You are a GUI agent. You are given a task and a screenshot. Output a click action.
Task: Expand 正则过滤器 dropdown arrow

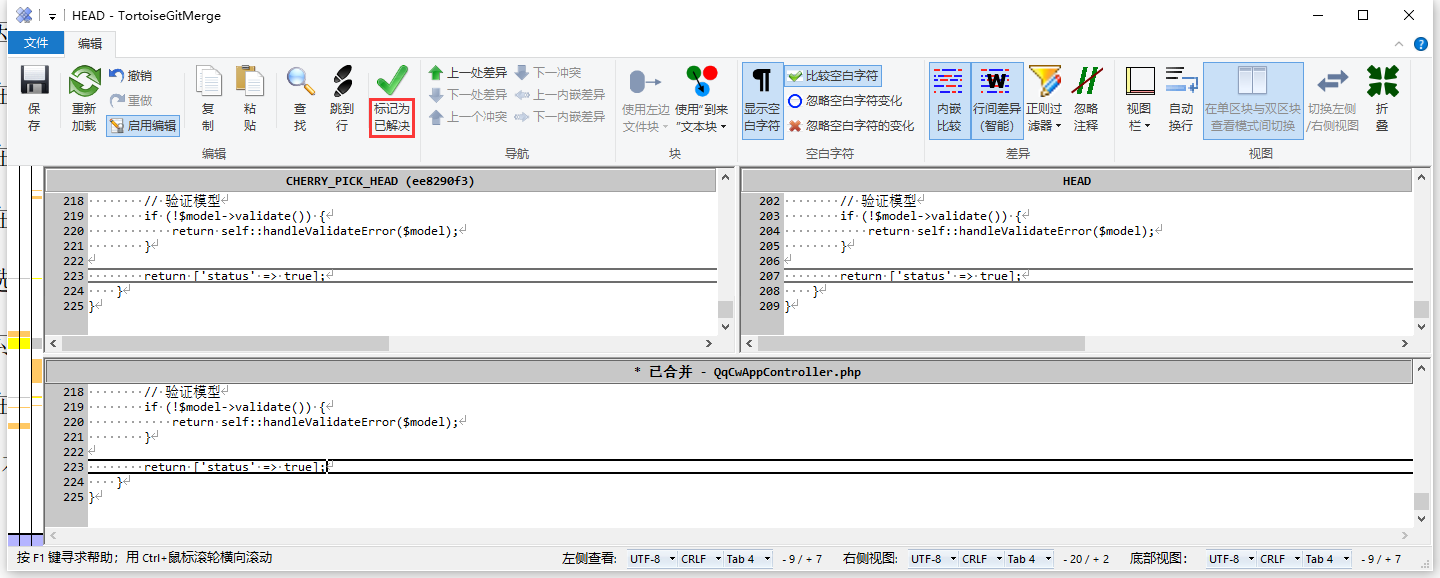coord(1058,127)
